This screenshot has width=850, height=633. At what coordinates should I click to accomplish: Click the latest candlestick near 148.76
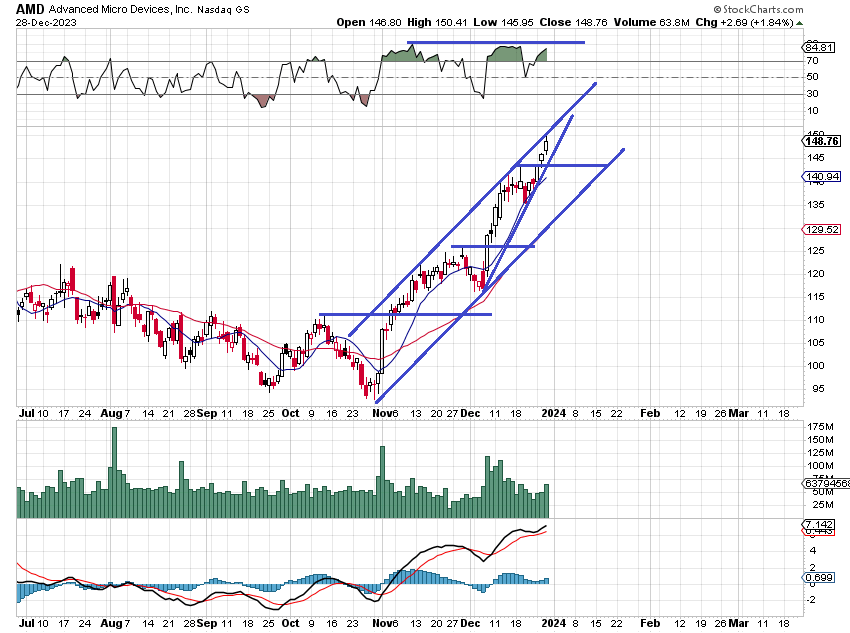[x=546, y=145]
